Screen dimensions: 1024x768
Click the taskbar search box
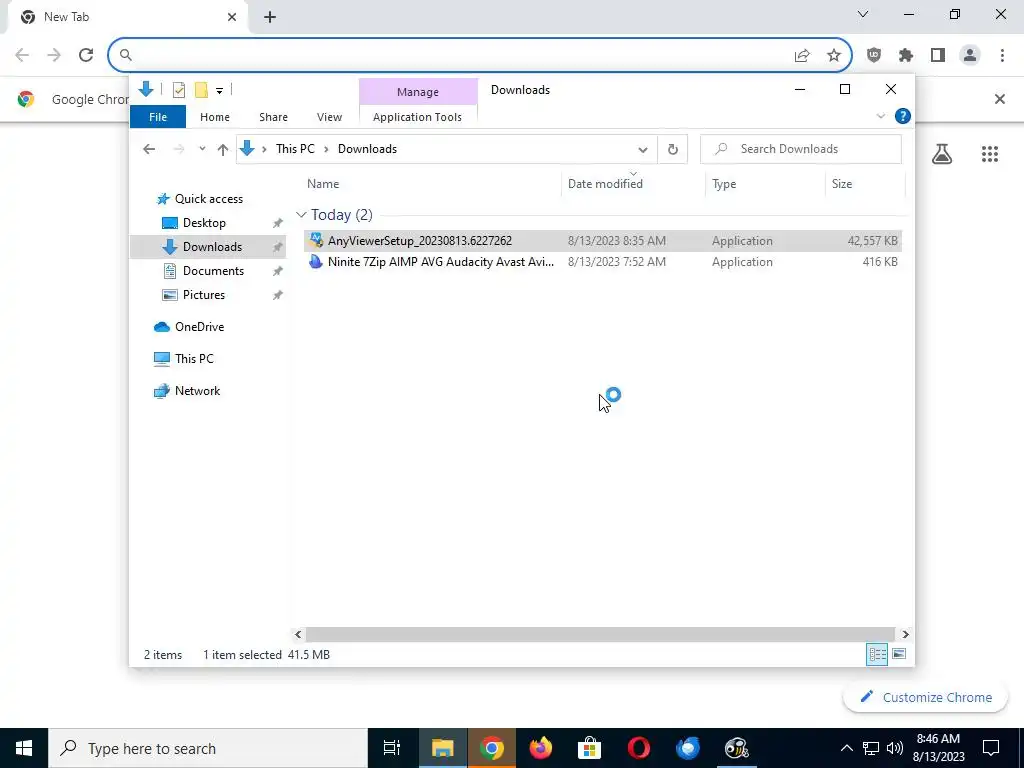pos(208,748)
